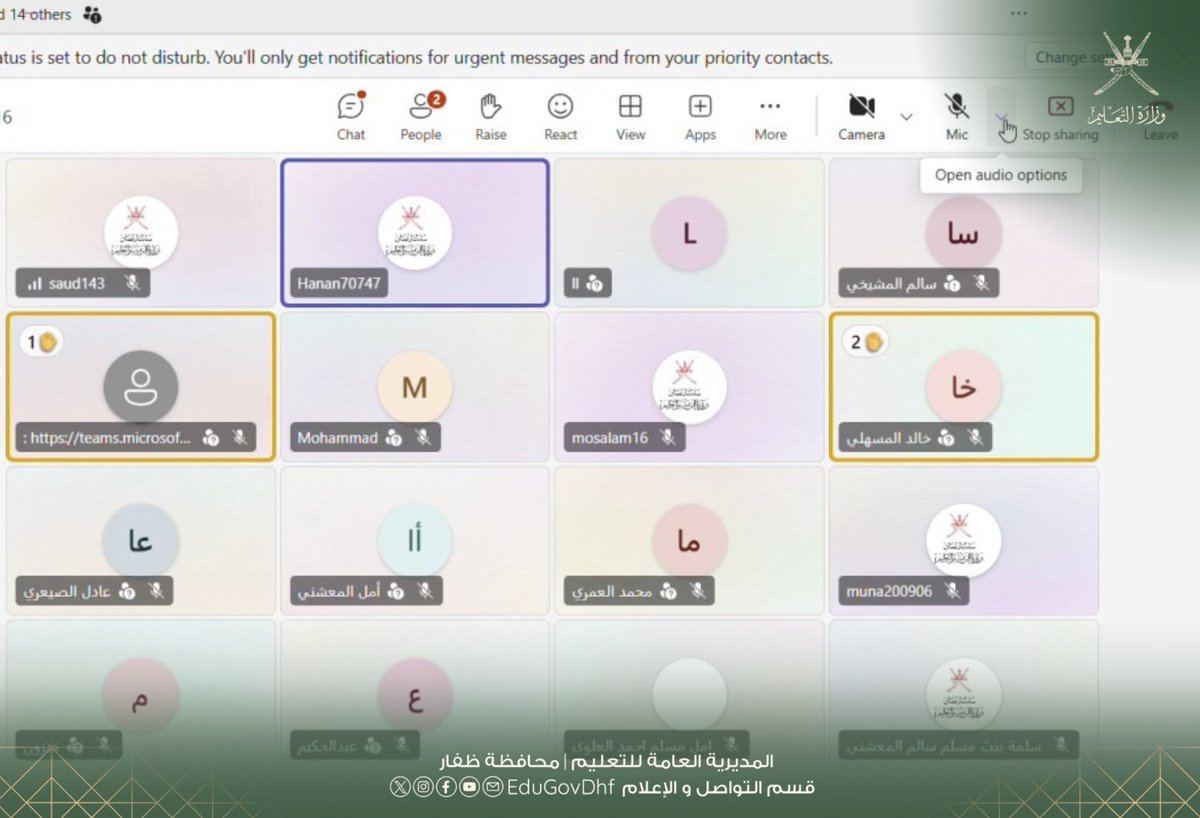This screenshot has width=1200, height=818.
Task: Open the More options menu
Action: [x=770, y=117]
